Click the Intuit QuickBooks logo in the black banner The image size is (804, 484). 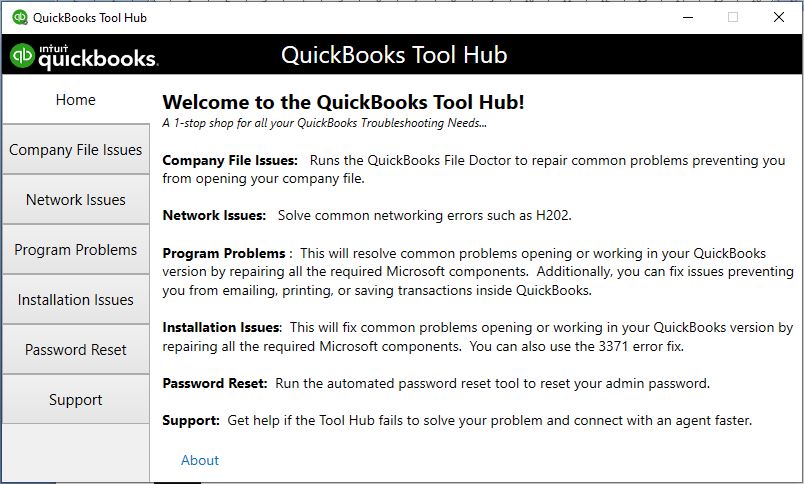point(84,56)
